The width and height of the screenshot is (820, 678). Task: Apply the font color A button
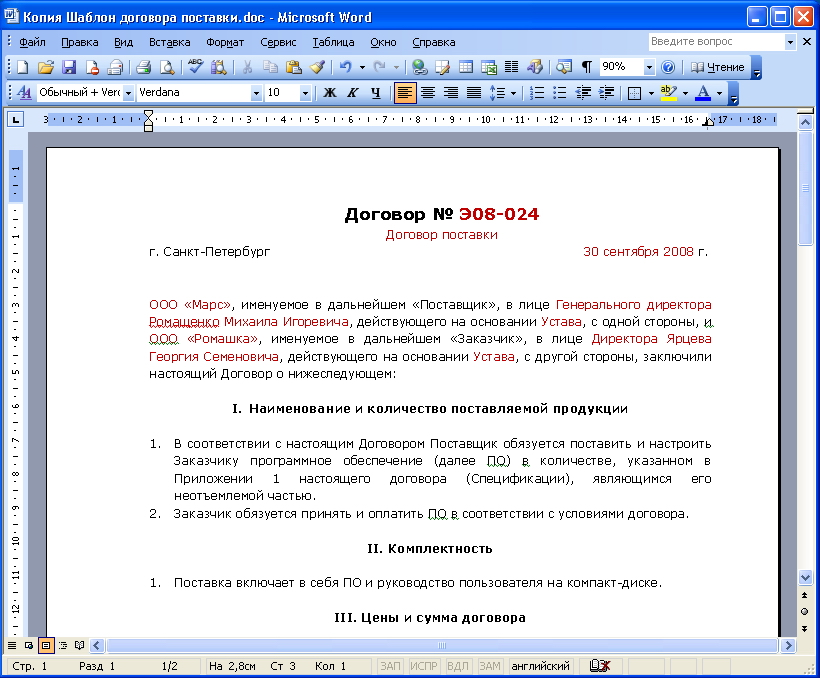[703, 93]
